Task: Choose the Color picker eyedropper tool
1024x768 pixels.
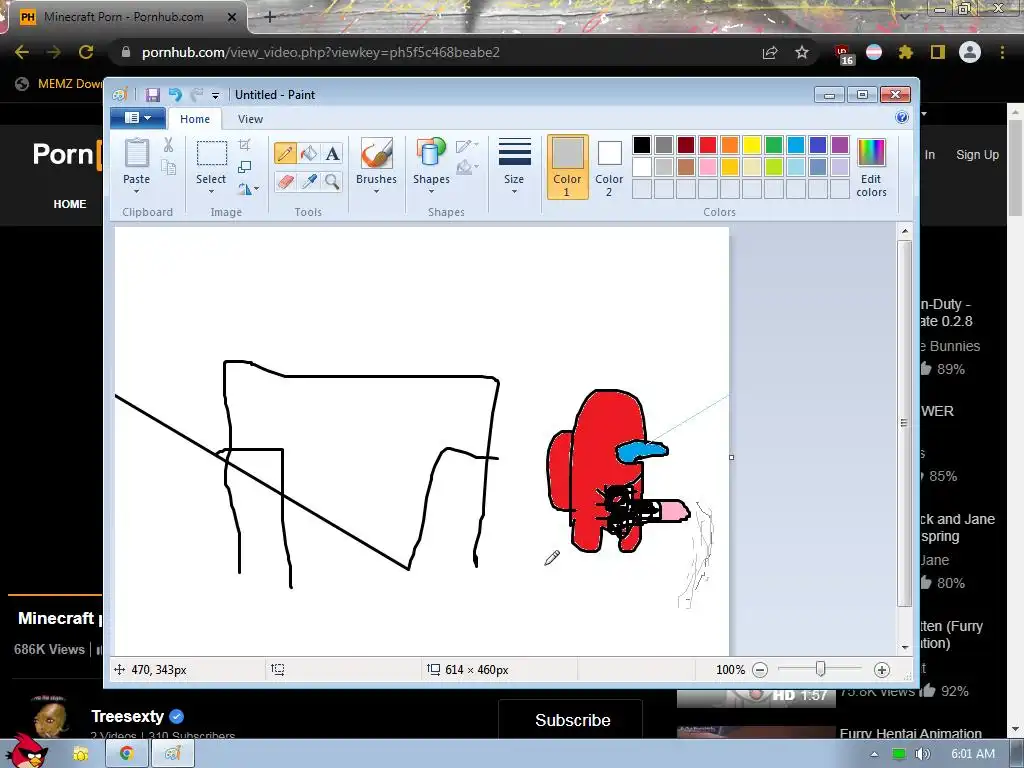Action: pyautogui.click(x=309, y=181)
